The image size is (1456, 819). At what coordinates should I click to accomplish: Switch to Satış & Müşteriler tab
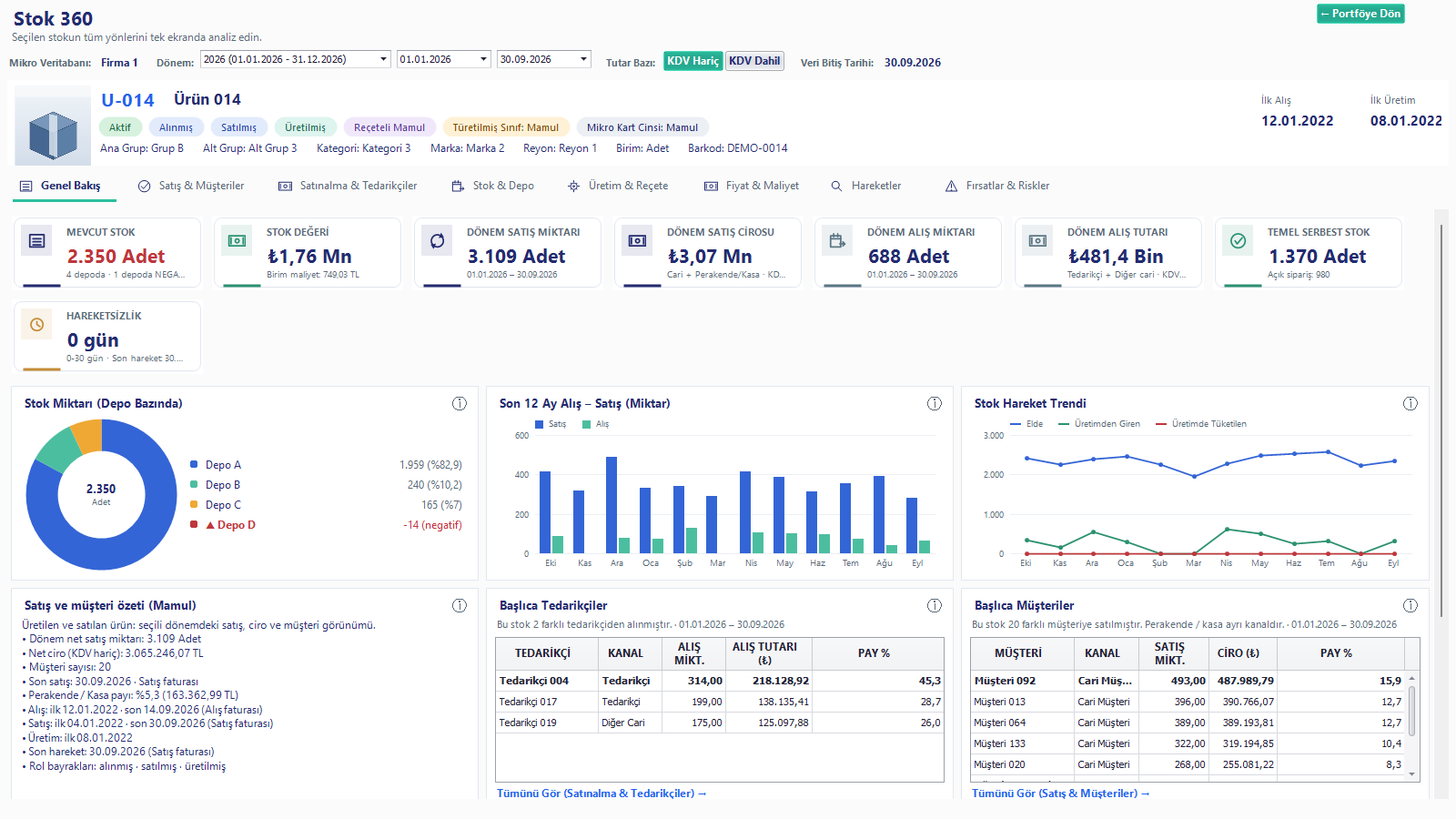click(x=191, y=186)
